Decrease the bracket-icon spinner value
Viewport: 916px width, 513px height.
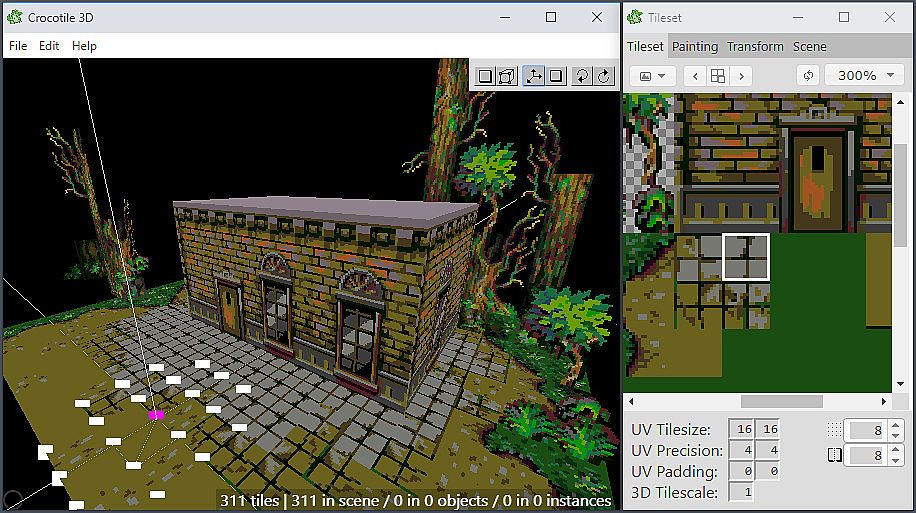(896, 460)
